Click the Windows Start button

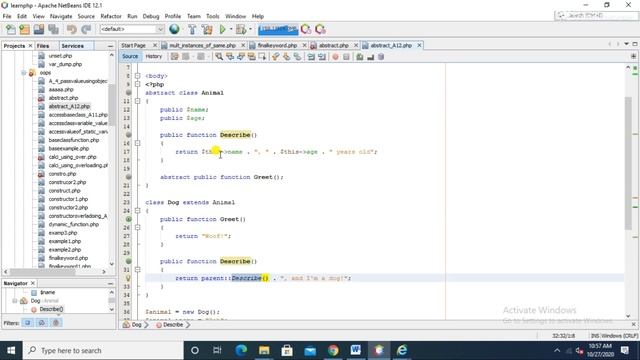pos(11,350)
